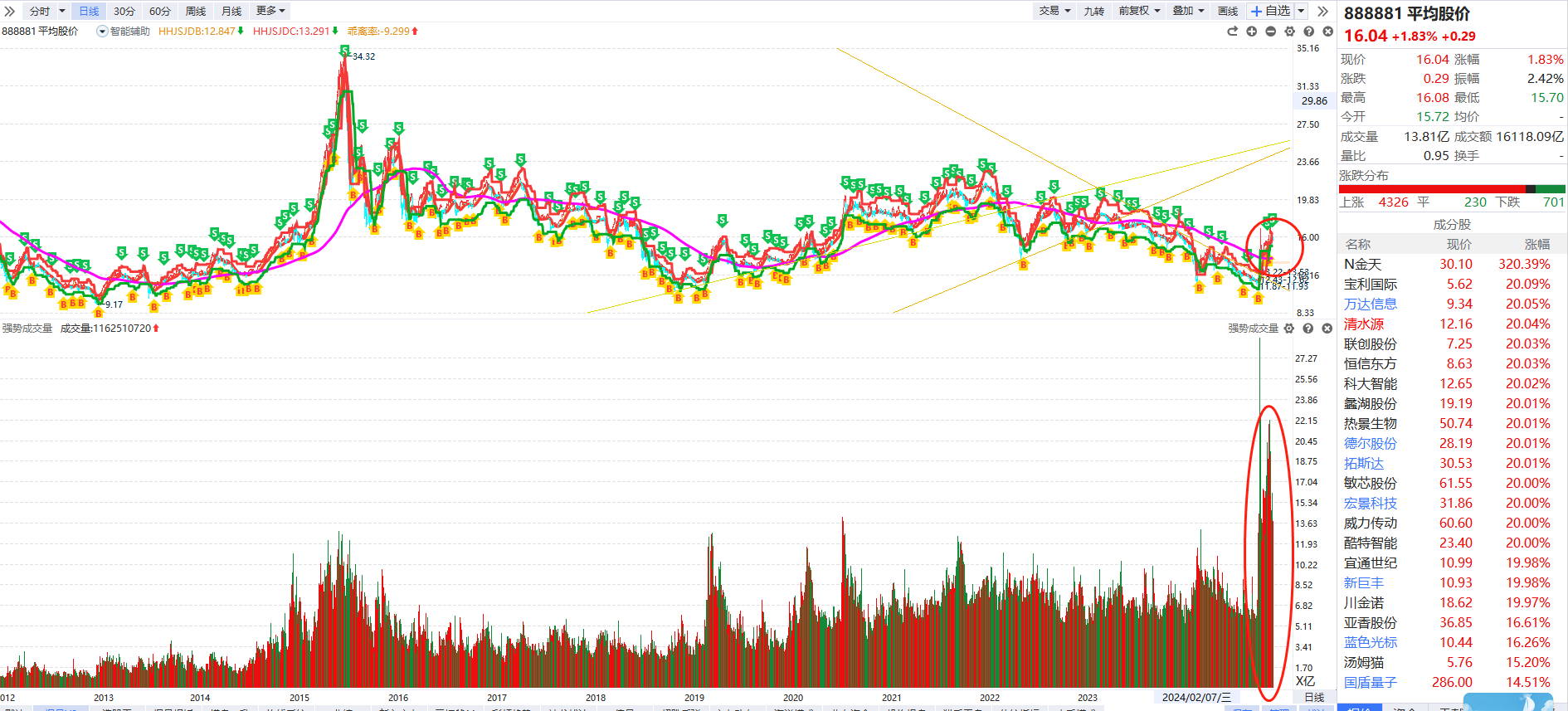Viewport: 1568px width, 711px height.
Task: Click the 自选 add to watchlist button
Action: tap(1271, 11)
